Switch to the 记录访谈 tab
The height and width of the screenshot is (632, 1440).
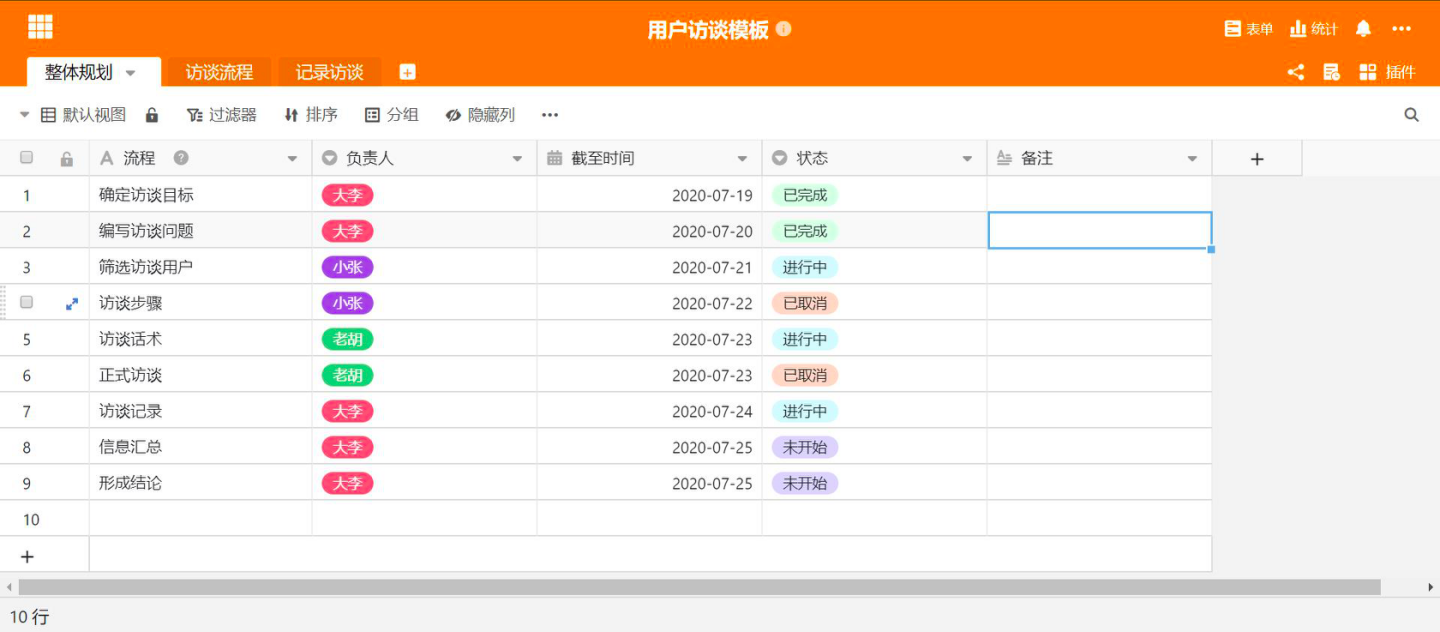click(x=329, y=72)
